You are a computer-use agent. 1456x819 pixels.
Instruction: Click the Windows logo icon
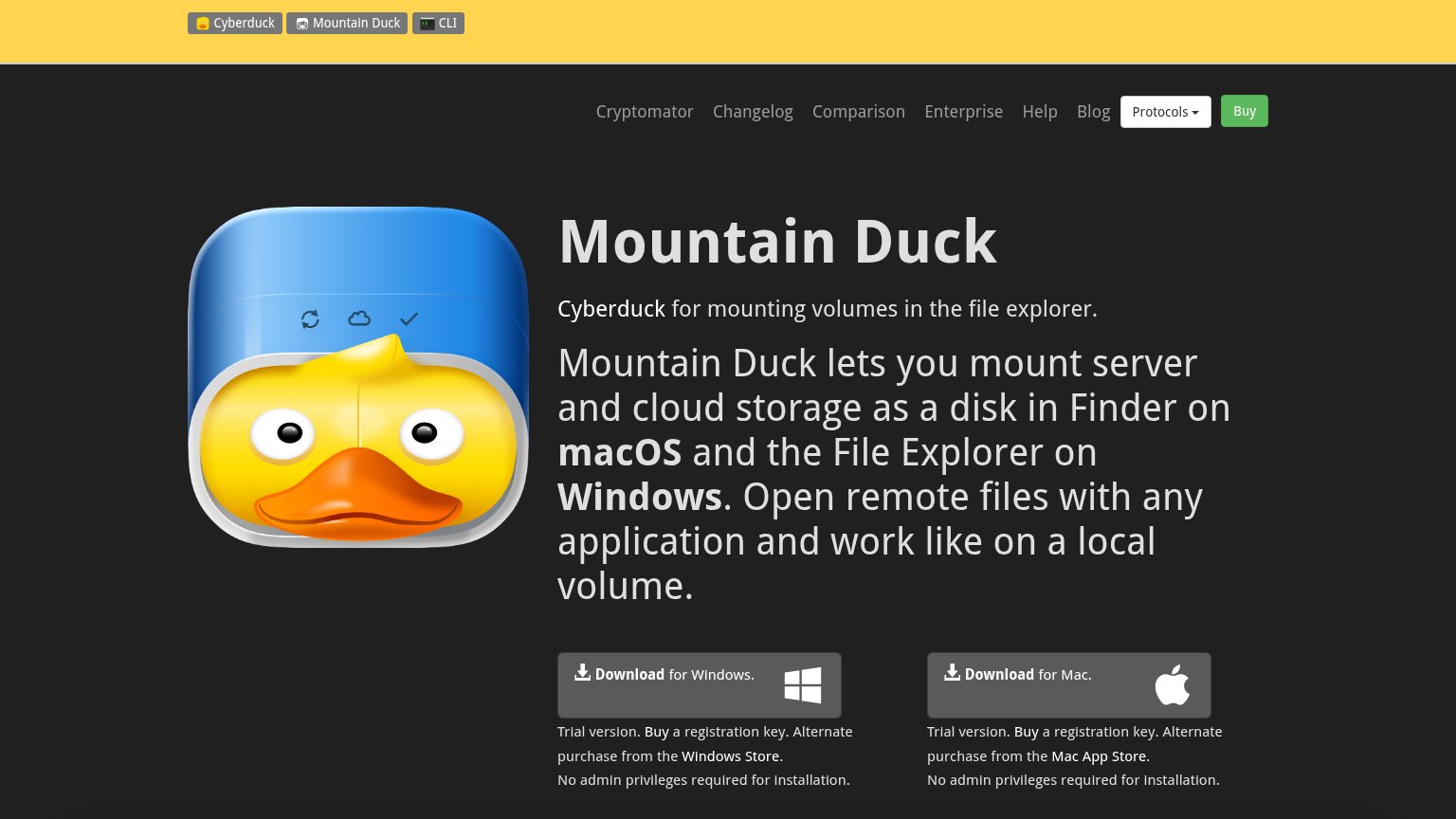pos(803,684)
